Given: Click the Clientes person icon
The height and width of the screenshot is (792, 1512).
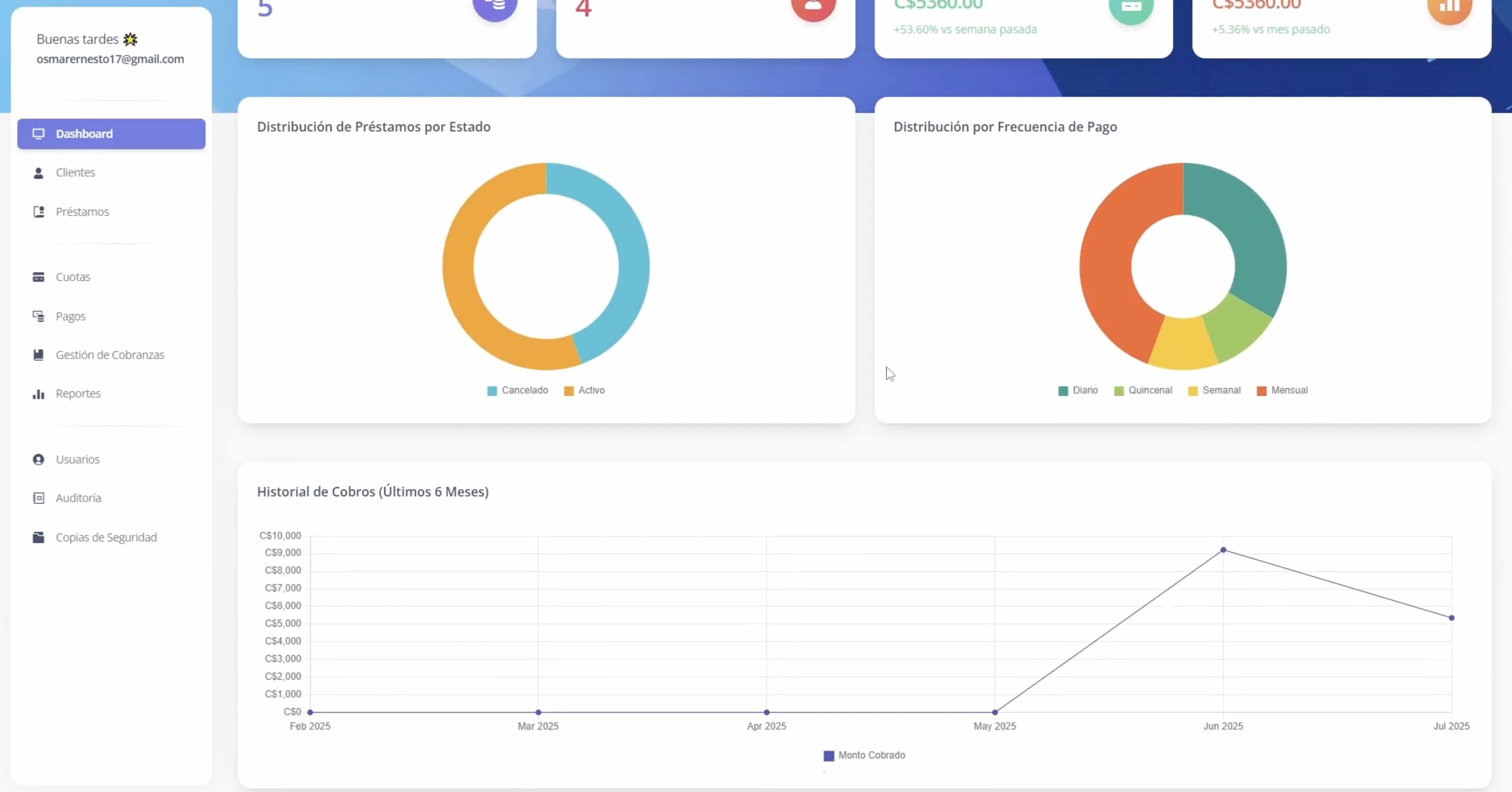Looking at the screenshot, I should pyautogui.click(x=39, y=173).
